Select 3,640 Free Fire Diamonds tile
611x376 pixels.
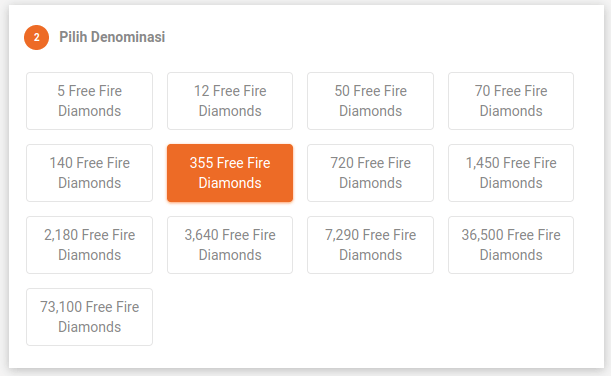click(x=230, y=245)
